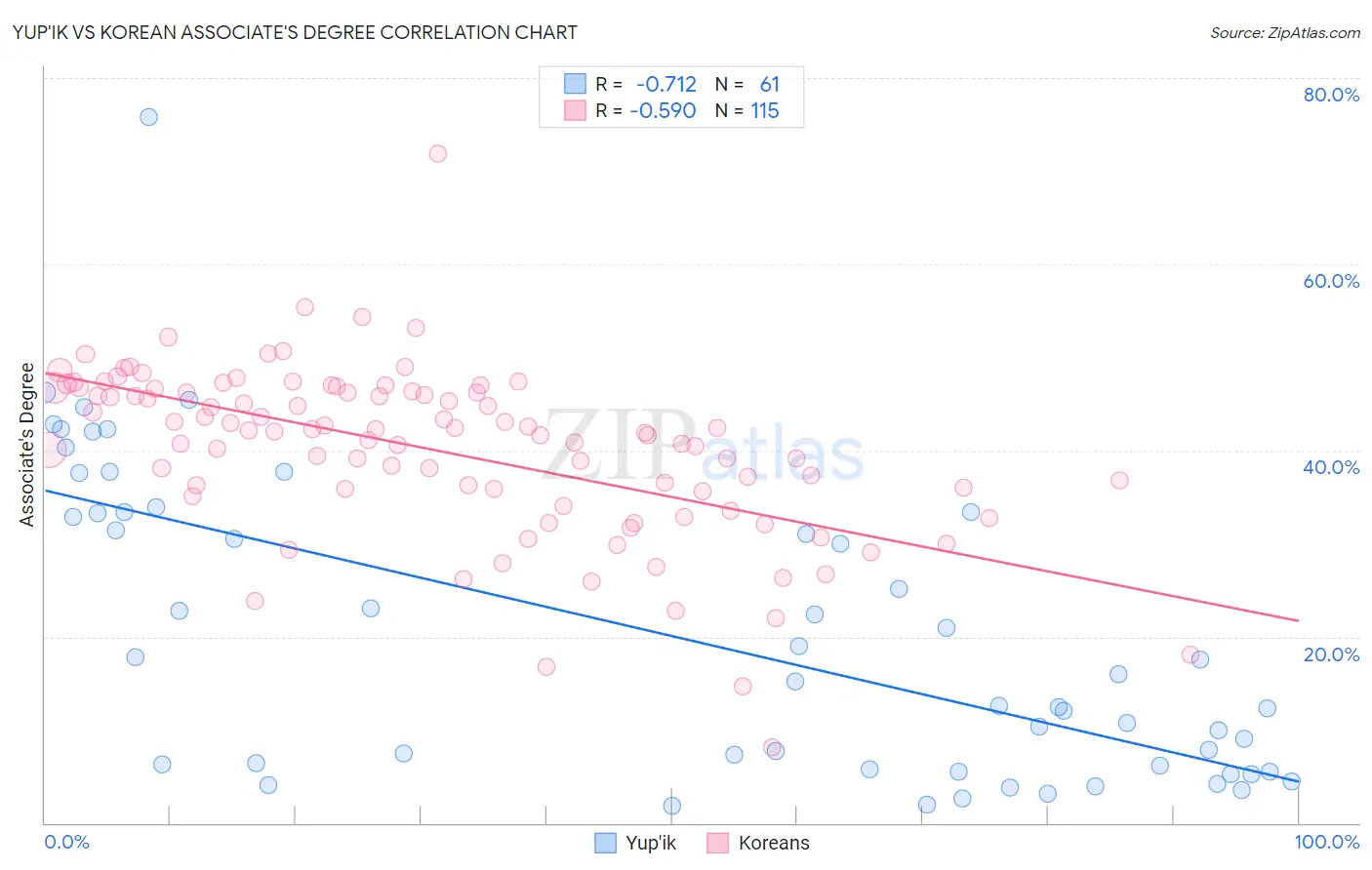
Task: Select the Koreans legend label
Action: (774, 843)
